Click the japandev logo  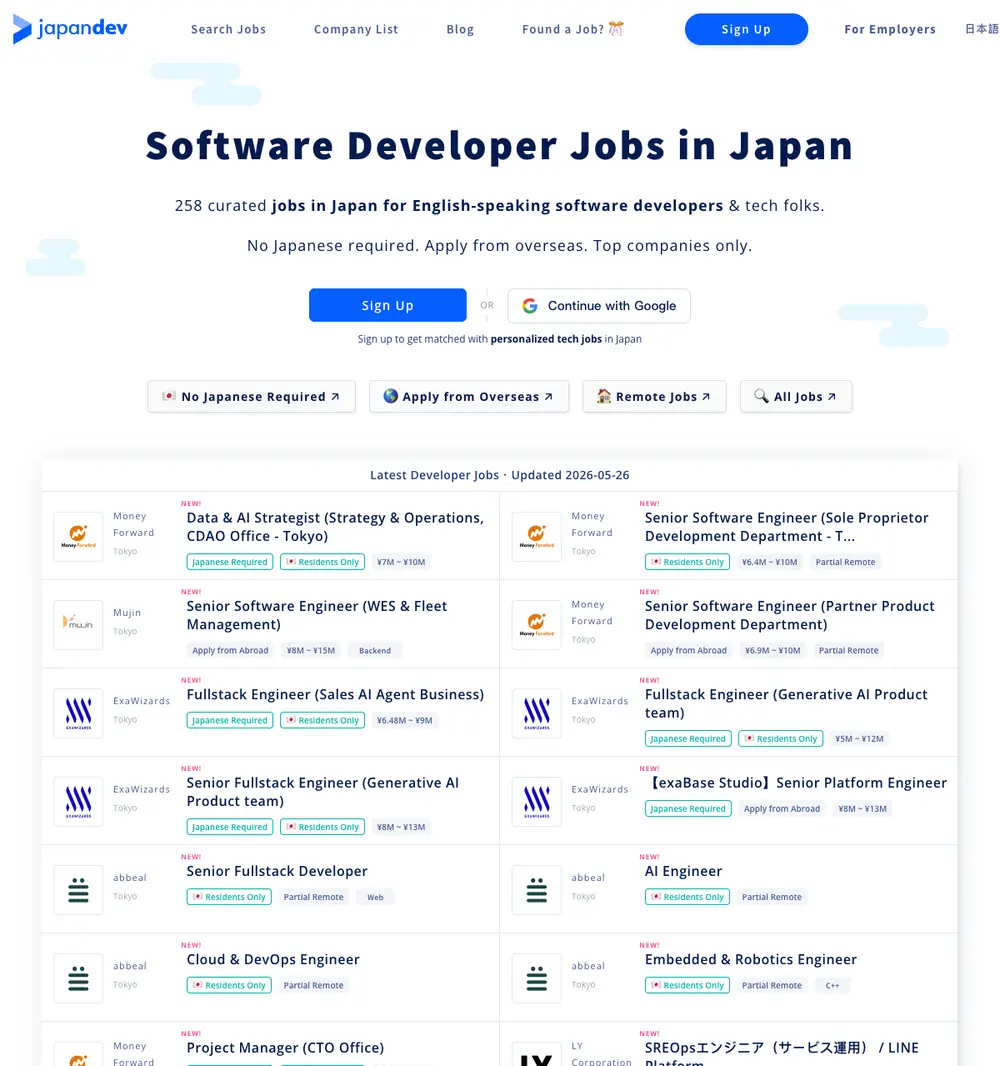pos(70,29)
